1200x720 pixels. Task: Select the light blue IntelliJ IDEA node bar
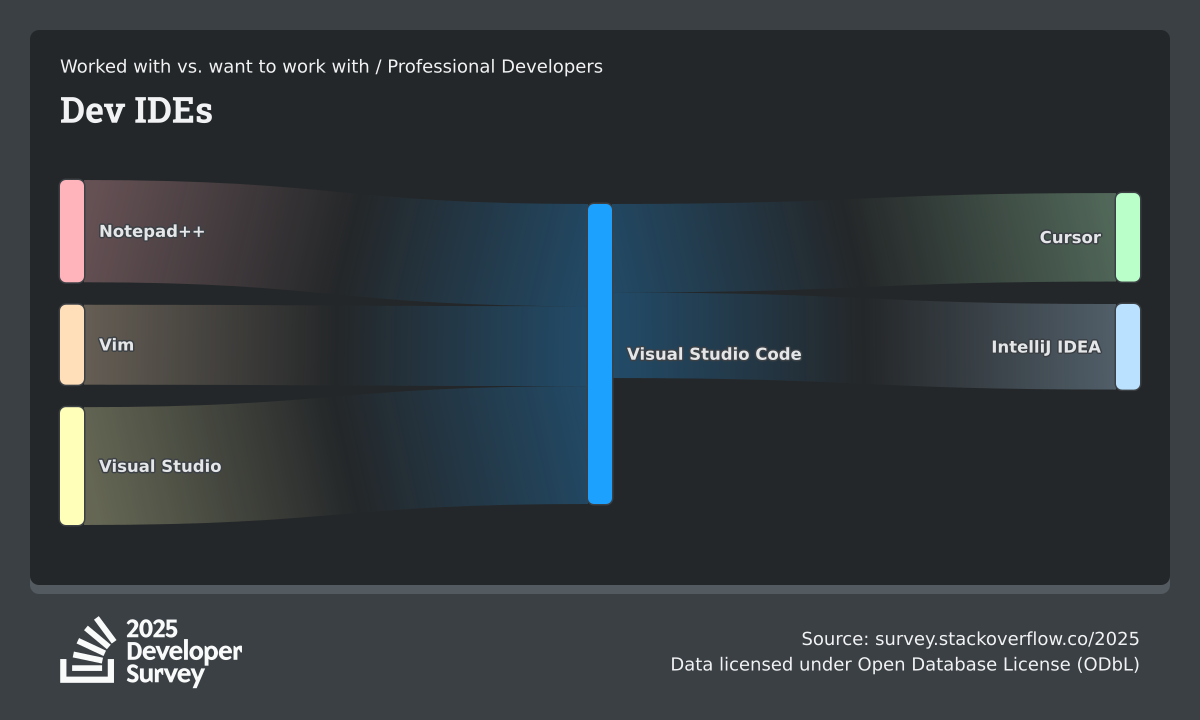point(1127,347)
